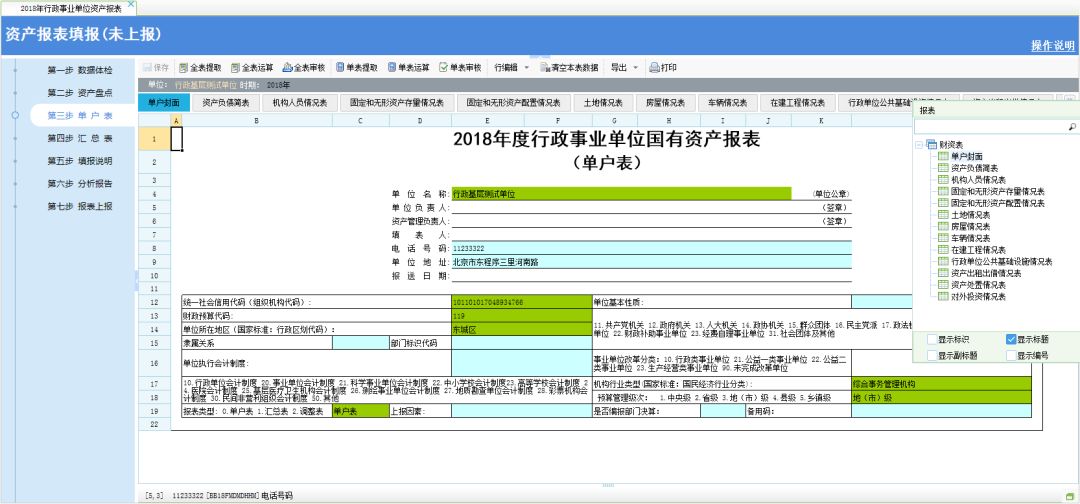Switch to the 车辆情况表 tab

[x=727, y=103]
